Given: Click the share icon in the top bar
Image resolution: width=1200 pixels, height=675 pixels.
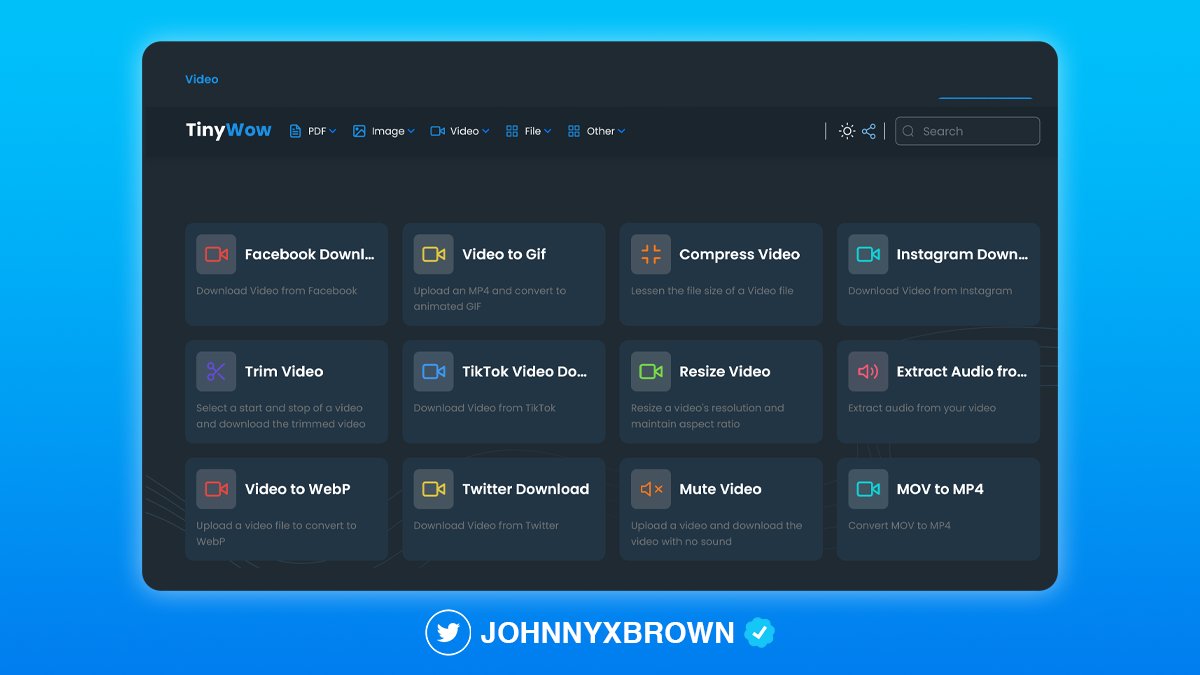Looking at the screenshot, I should click(868, 131).
